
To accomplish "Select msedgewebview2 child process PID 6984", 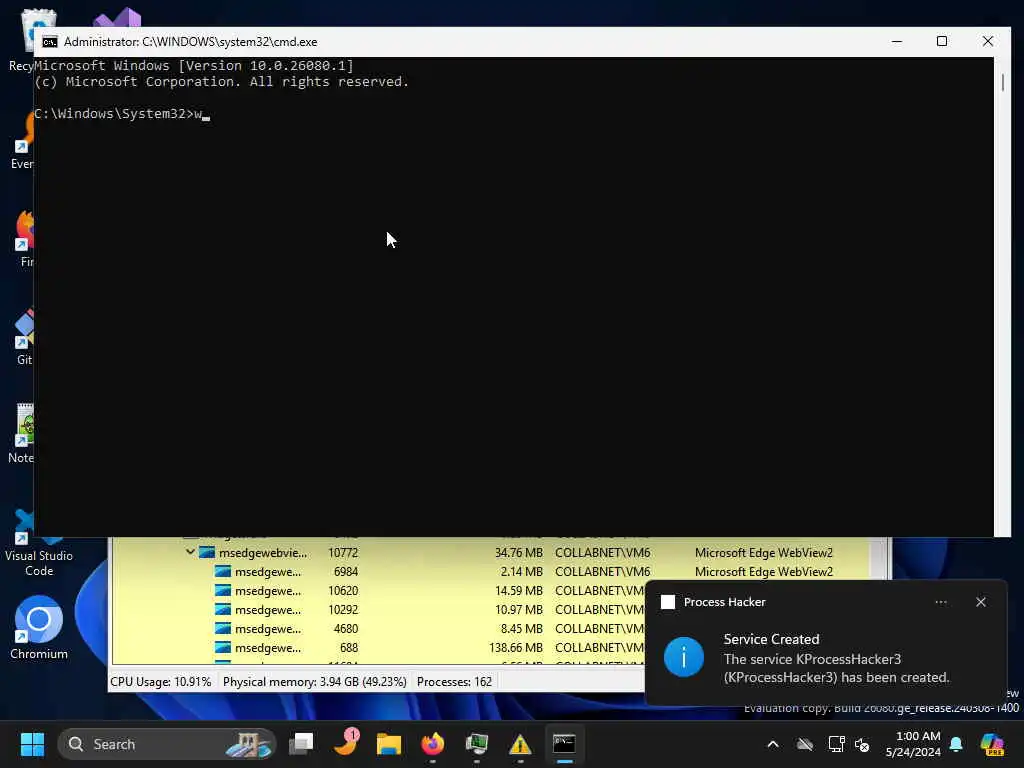I will click(x=490, y=571).
